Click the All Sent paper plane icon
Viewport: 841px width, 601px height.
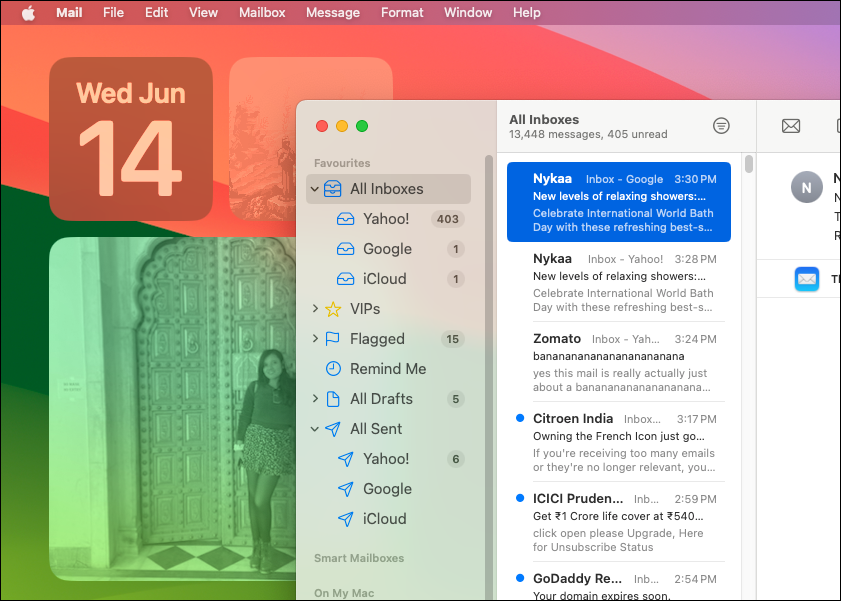(x=333, y=429)
